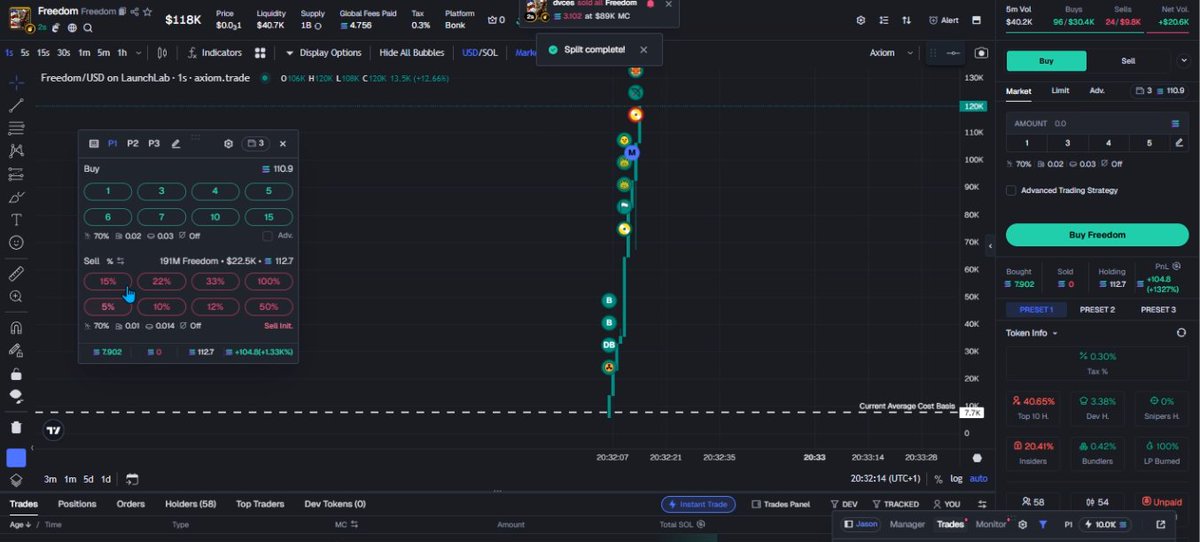Open the Fibonacci and pitchfork tools icon
The height and width of the screenshot is (542, 1200).
pos(16,128)
